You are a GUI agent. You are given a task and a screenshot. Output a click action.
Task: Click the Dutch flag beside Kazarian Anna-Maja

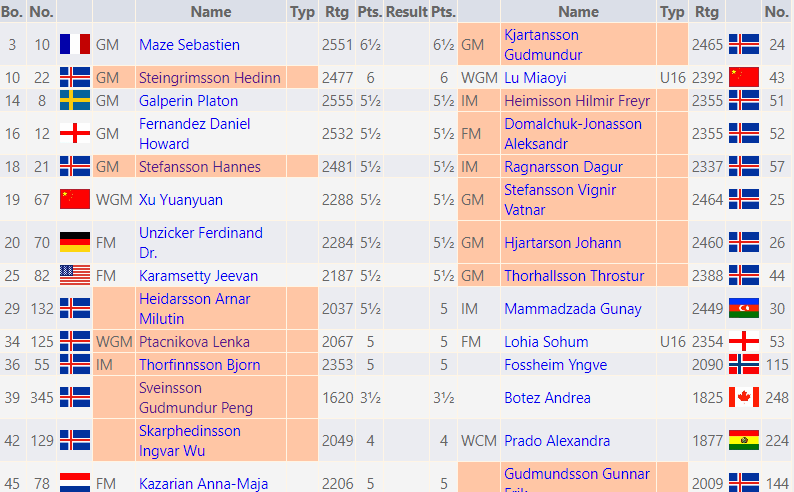[75, 483]
